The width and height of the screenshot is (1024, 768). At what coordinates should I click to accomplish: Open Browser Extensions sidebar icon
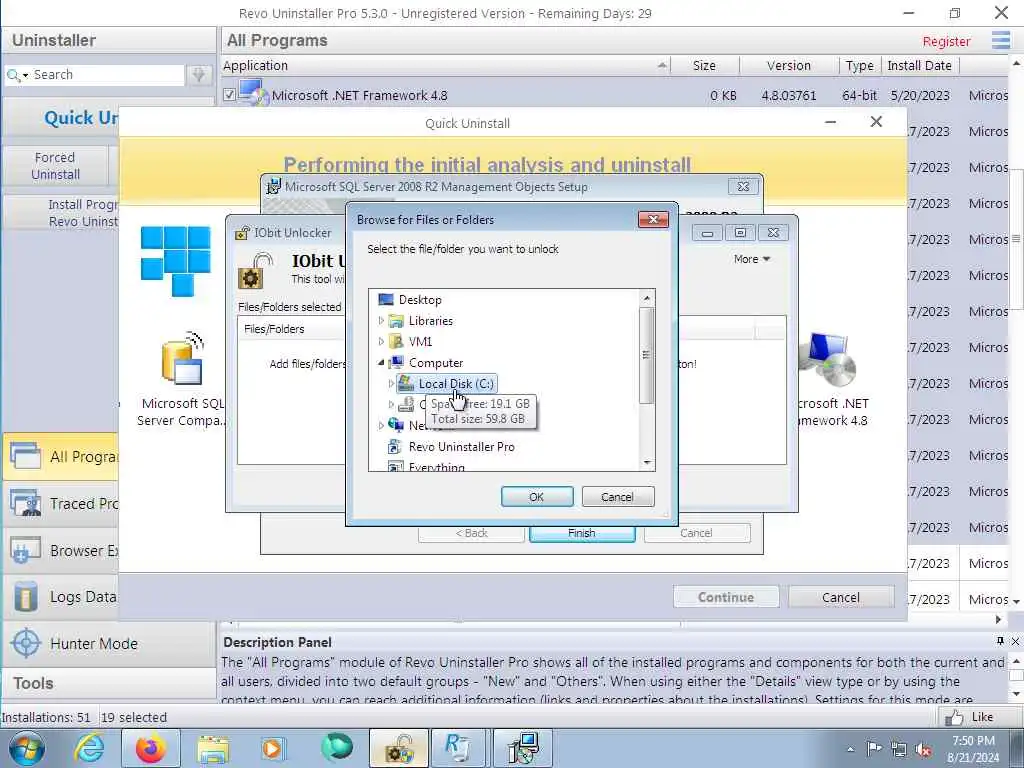click(x=25, y=551)
